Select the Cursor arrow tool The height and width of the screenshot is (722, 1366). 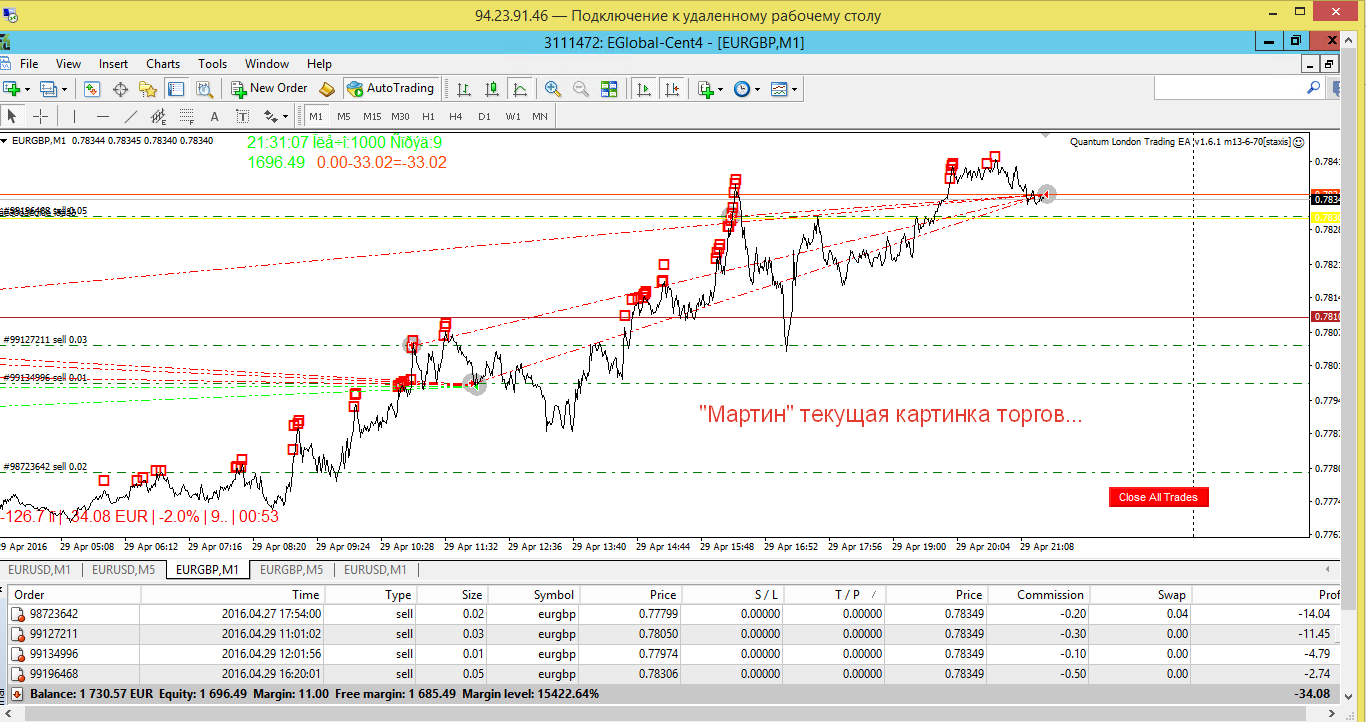(14, 116)
